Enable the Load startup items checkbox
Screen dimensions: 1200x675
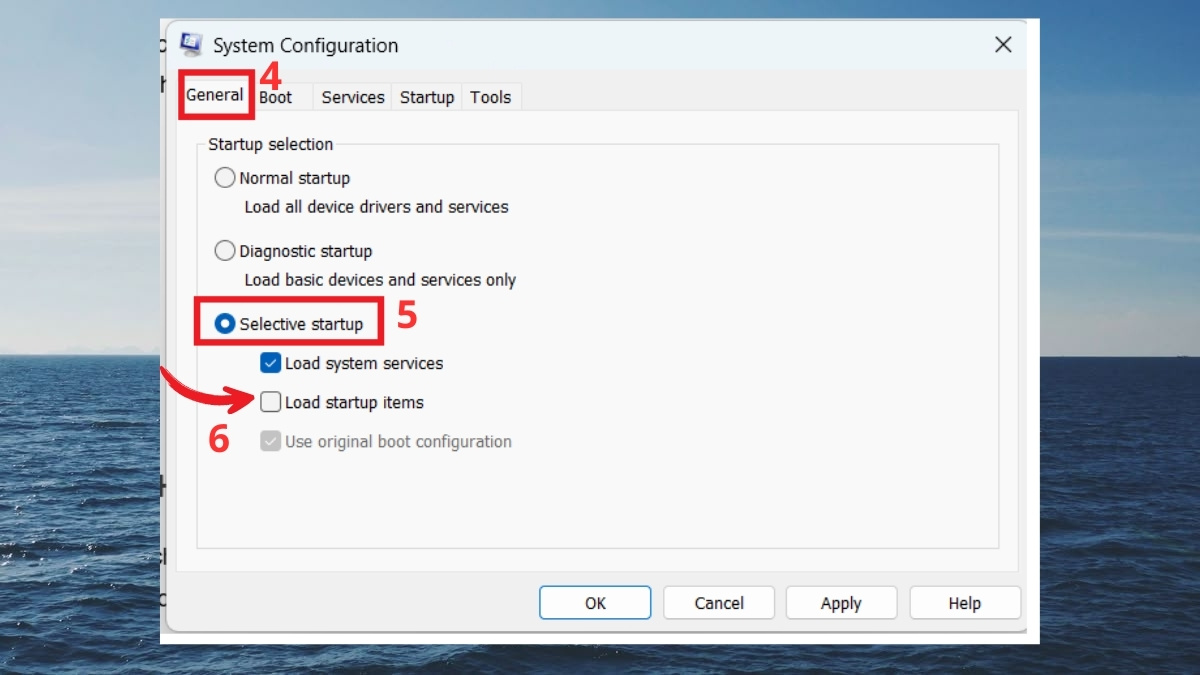pos(270,402)
